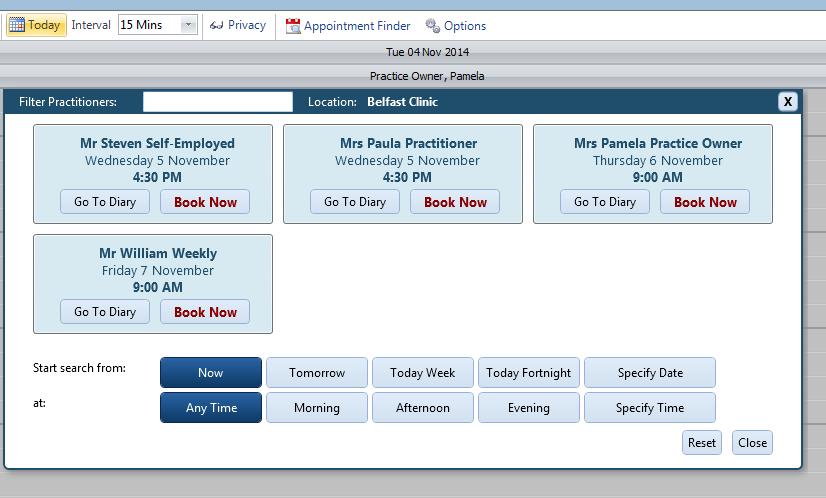This screenshot has height=498, width=826.
Task: Go To Diary for Mrs Paula Practitioner
Action: coord(355,202)
